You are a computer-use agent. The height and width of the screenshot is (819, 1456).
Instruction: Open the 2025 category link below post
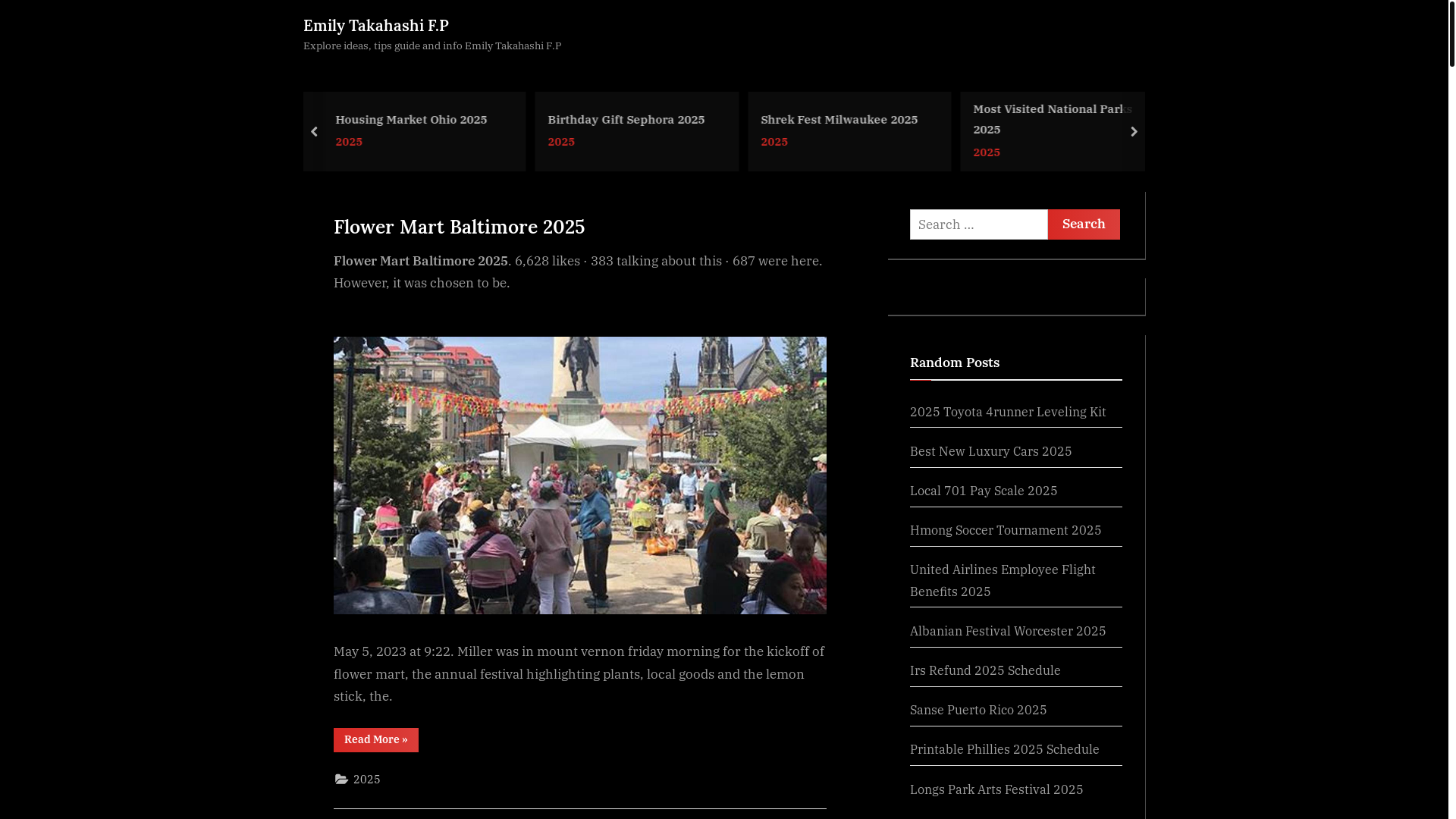pyautogui.click(x=367, y=780)
